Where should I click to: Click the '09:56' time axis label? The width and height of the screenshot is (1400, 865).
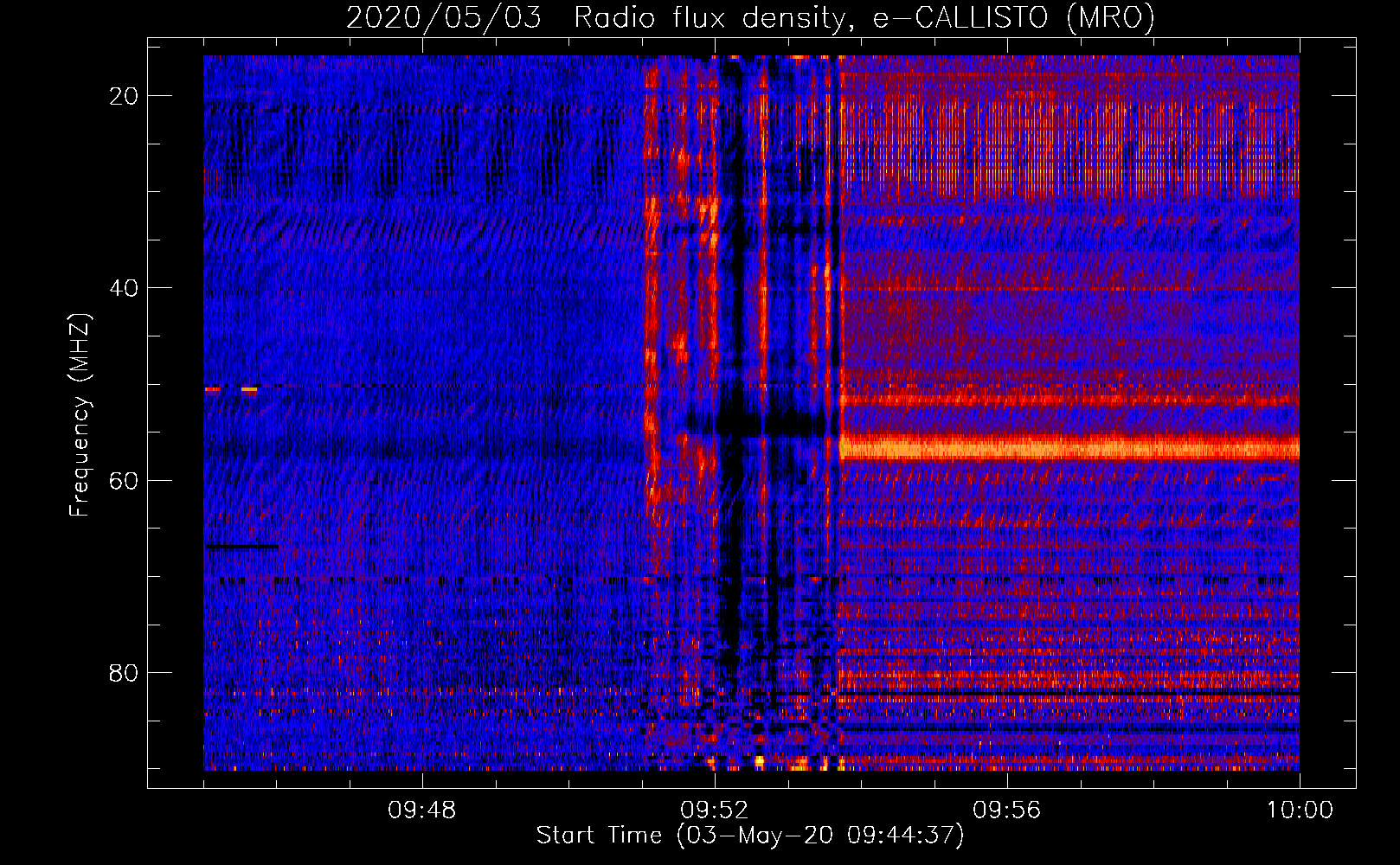1006,811
